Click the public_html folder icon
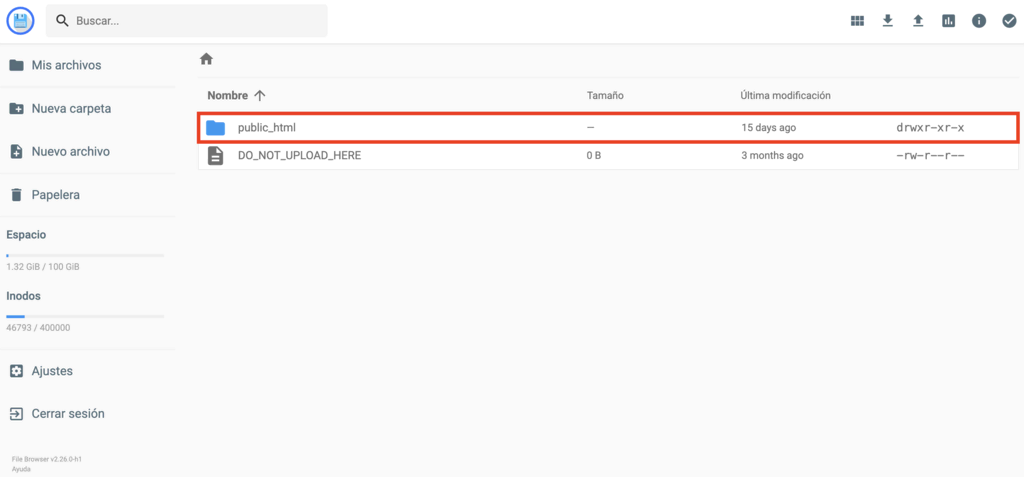This screenshot has width=1024, height=477. point(215,128)
